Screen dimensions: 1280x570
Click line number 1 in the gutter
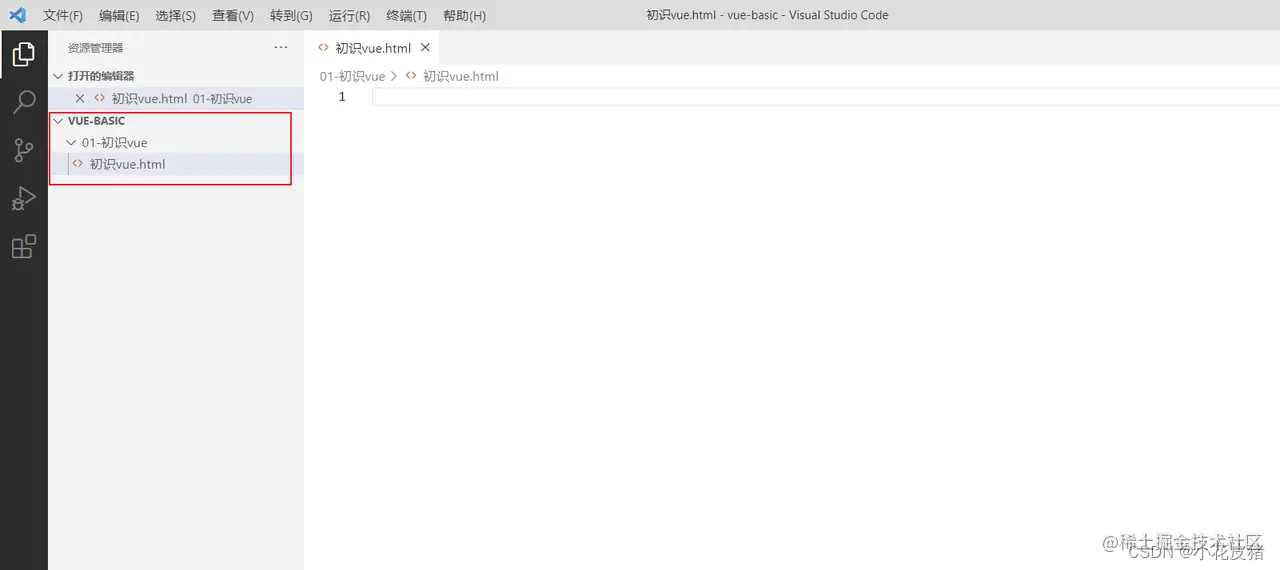coord(342,97)
